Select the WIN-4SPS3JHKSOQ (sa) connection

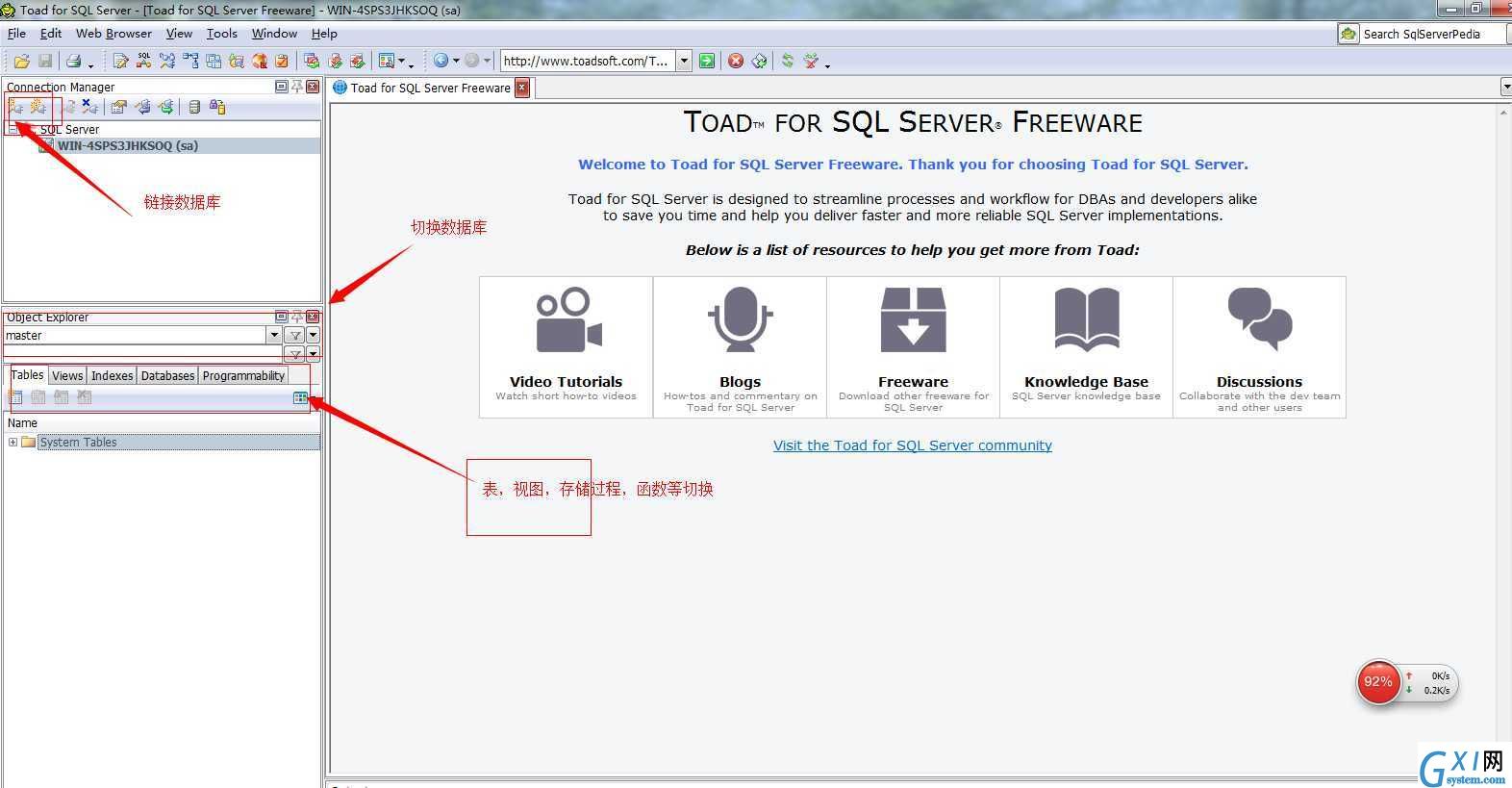click(x=128, y=146)
